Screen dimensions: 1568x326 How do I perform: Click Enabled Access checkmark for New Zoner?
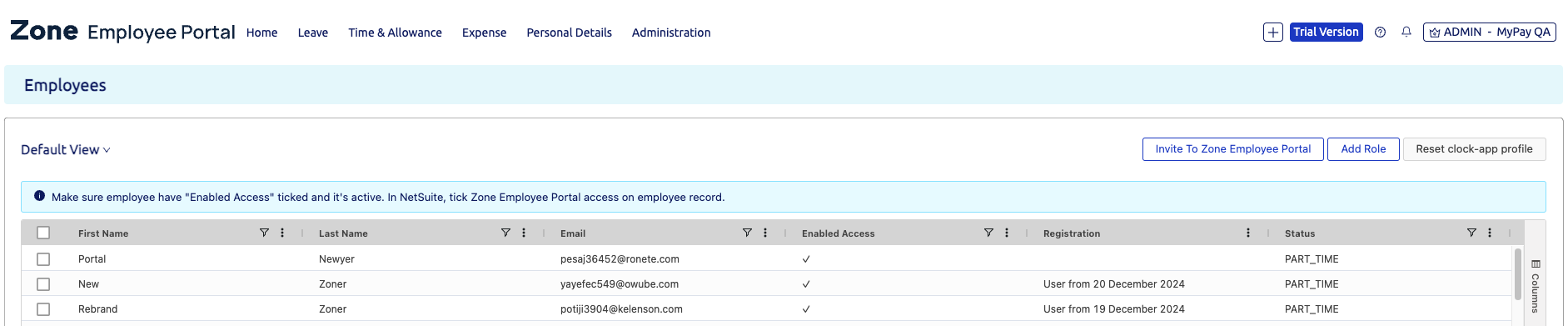(x=806, y=284)
